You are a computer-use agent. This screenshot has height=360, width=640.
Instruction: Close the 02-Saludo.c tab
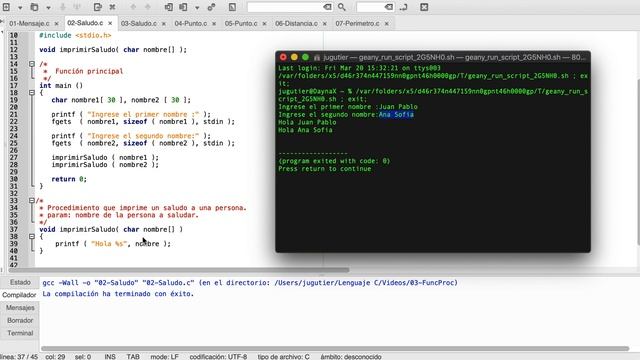110,23
